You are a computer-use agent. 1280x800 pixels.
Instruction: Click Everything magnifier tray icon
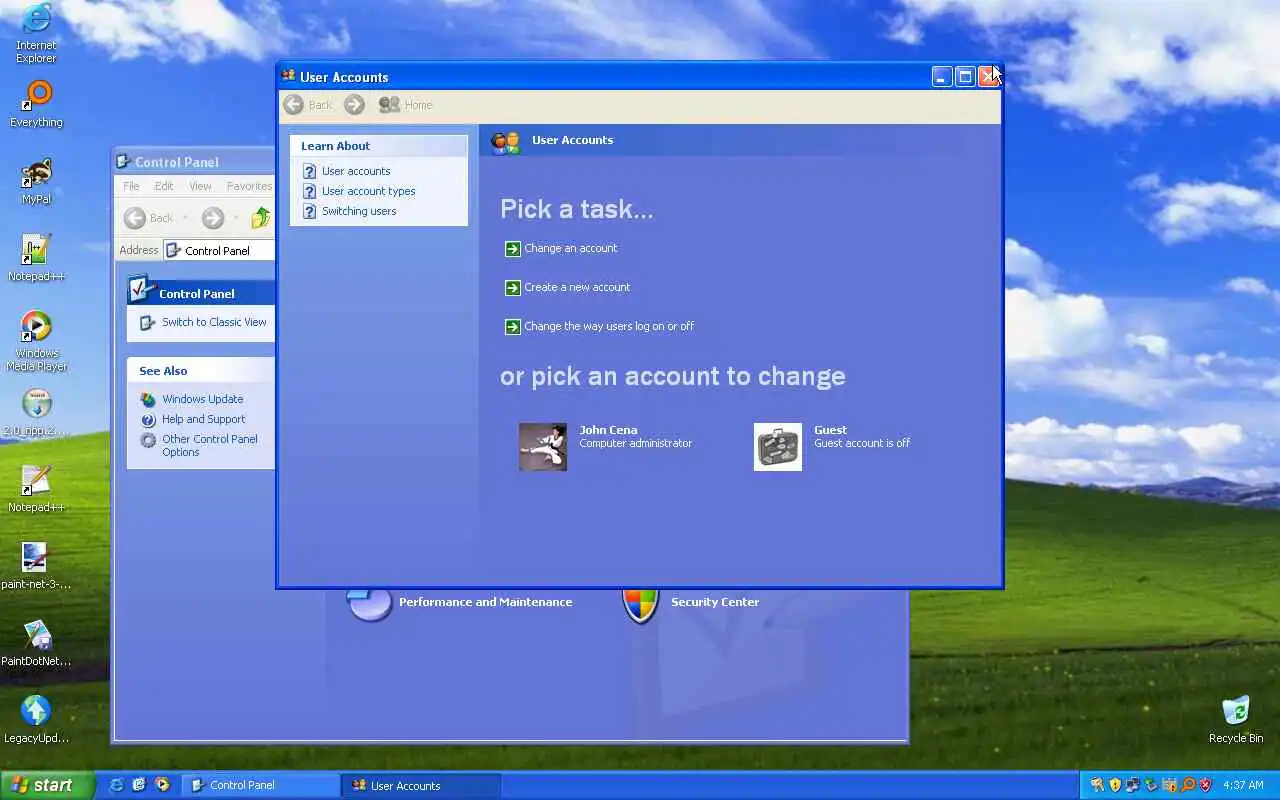point(1189,785)
